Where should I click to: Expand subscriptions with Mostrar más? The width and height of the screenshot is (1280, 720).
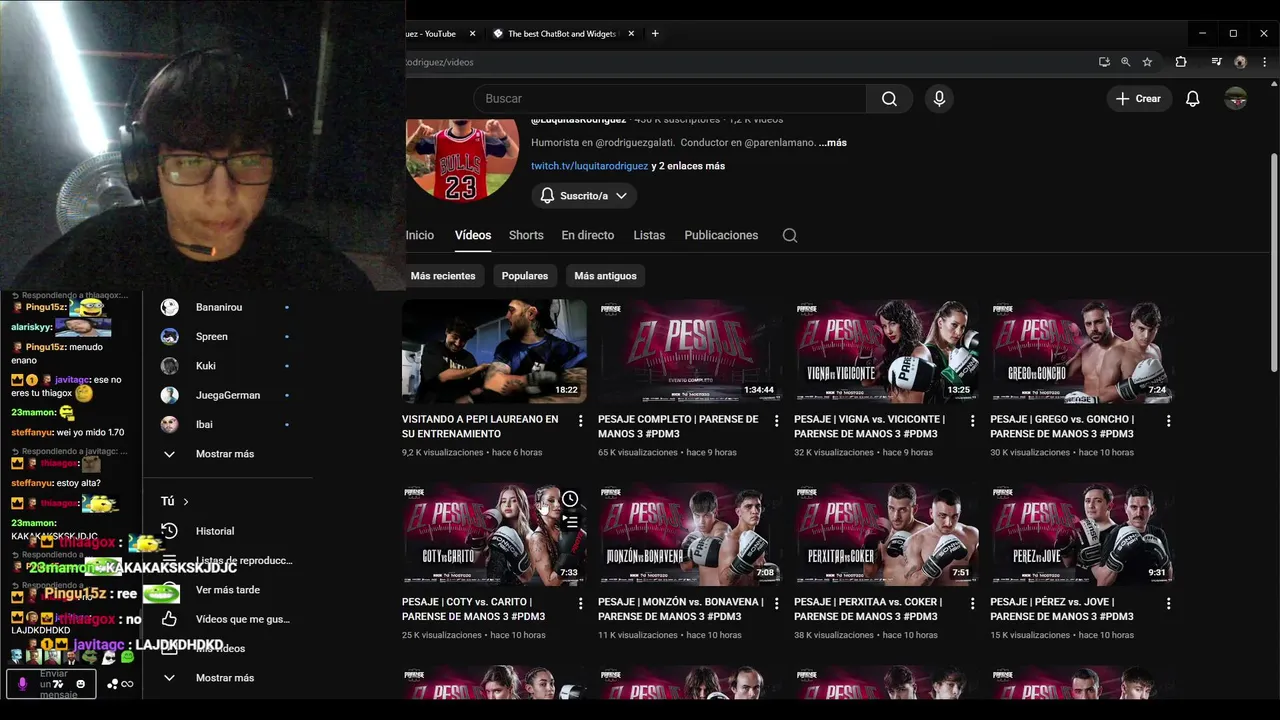click(x=227, y=454)
